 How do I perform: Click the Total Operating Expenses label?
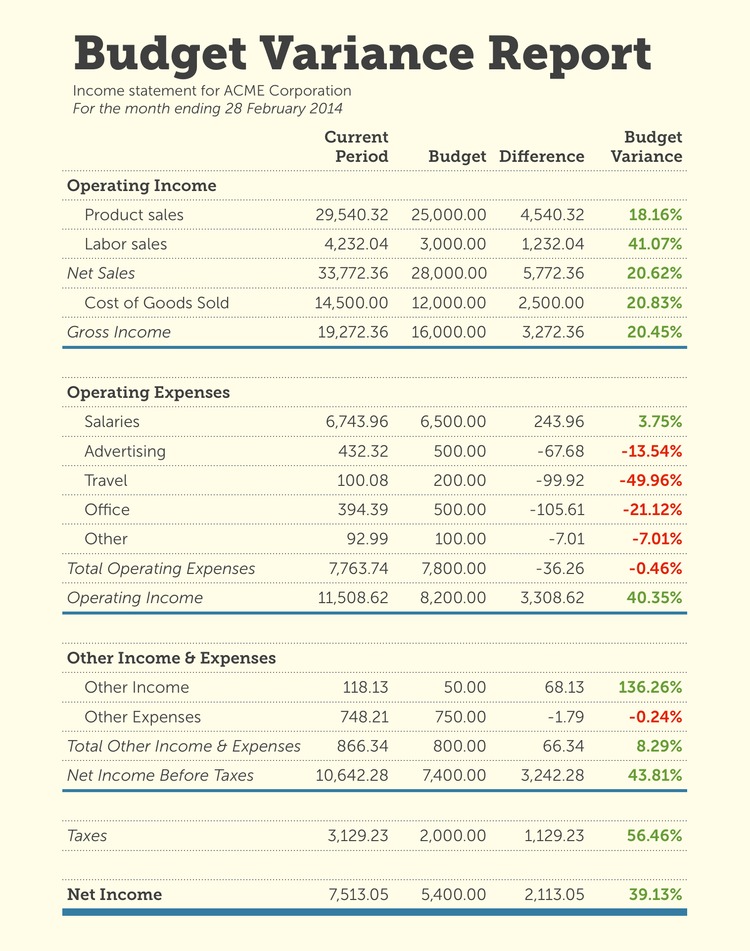coord(161,569)
